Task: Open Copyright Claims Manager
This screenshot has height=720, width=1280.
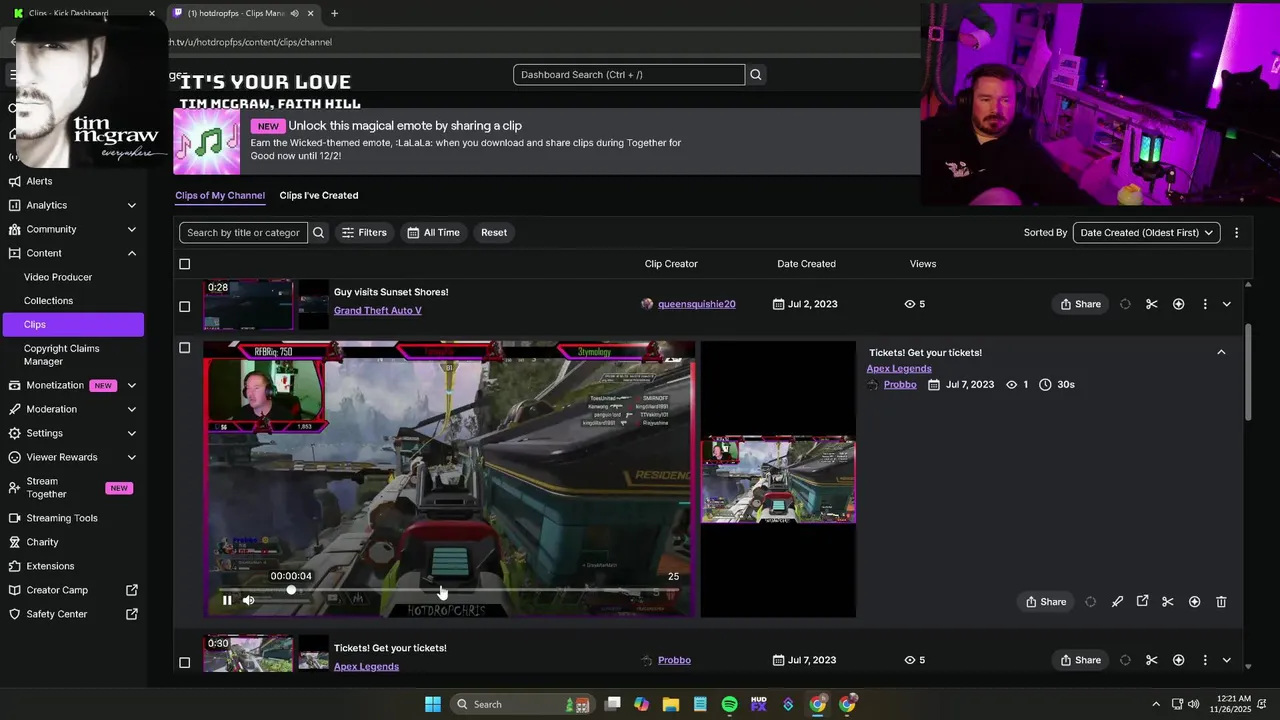Action: (x=61, y=355)
